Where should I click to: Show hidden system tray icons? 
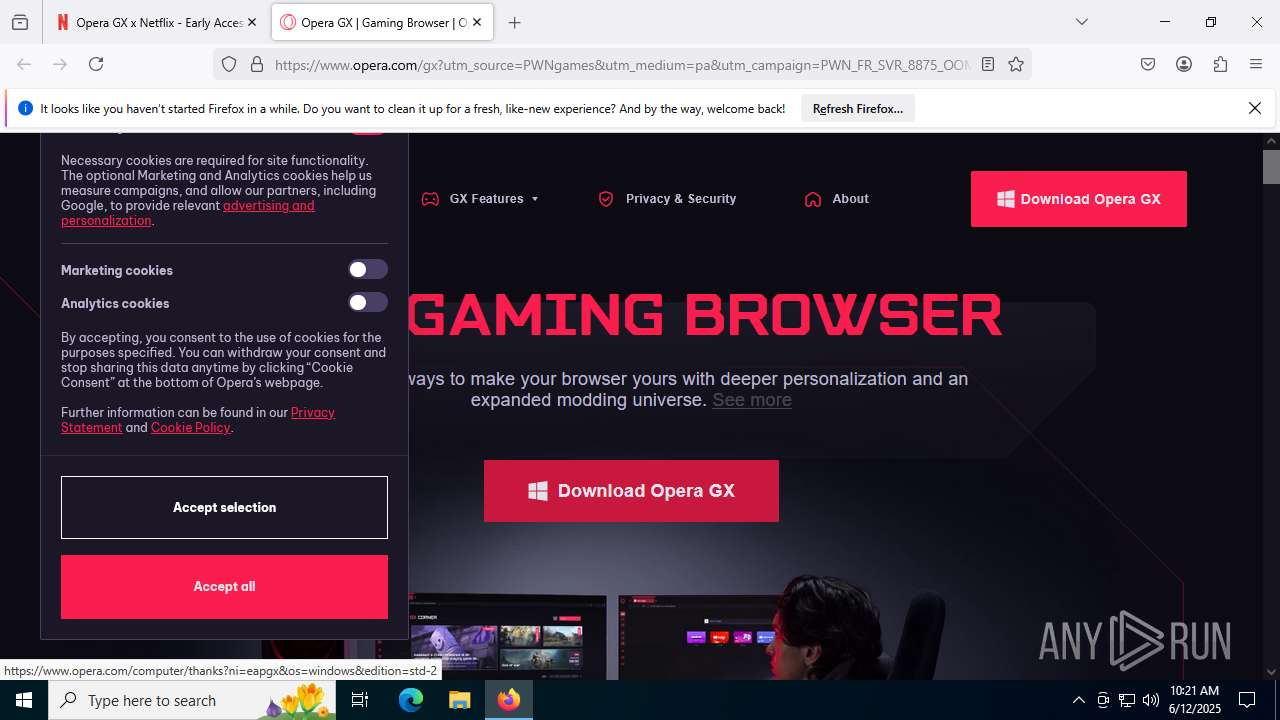coord(1078,700)
